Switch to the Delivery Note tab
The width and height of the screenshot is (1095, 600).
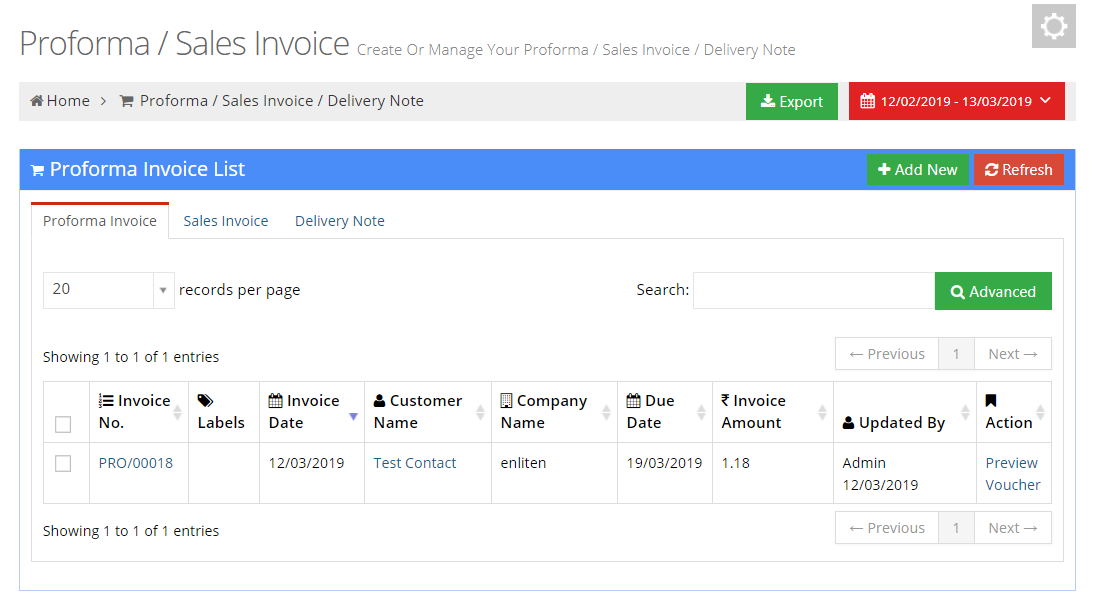point(339,221)
